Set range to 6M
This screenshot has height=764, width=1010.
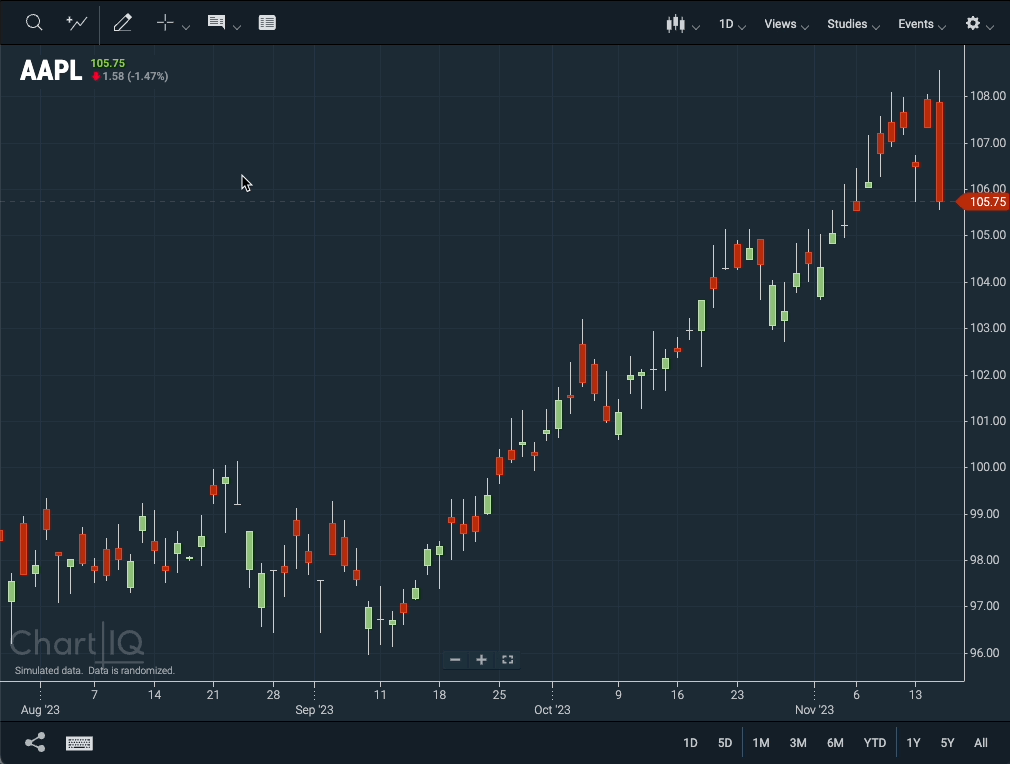(835, 743)
